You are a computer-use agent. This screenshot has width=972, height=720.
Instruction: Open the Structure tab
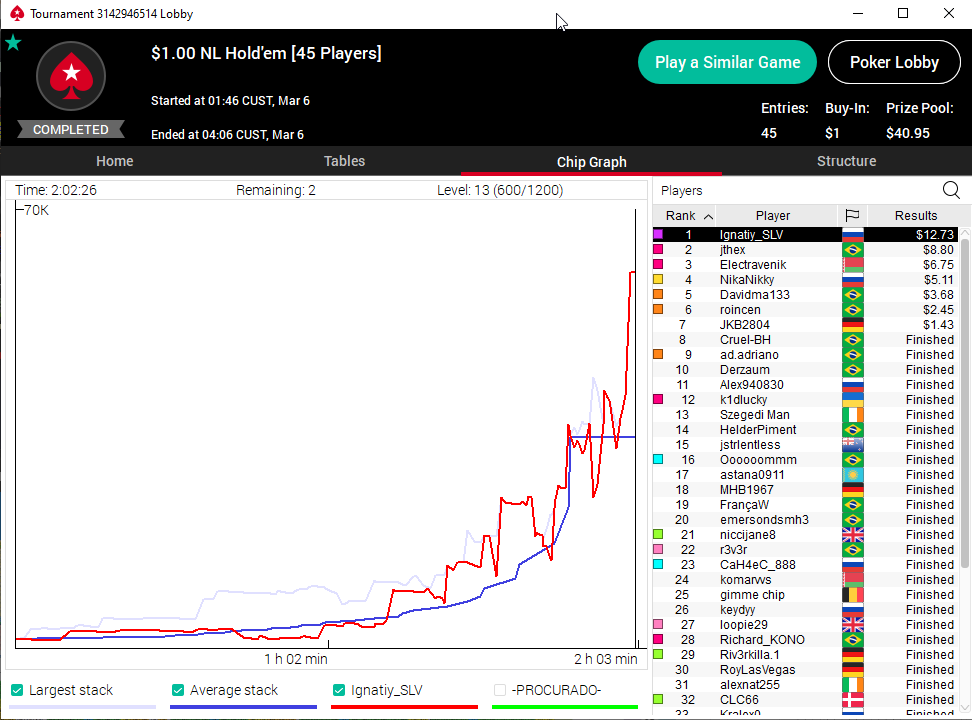846,161
